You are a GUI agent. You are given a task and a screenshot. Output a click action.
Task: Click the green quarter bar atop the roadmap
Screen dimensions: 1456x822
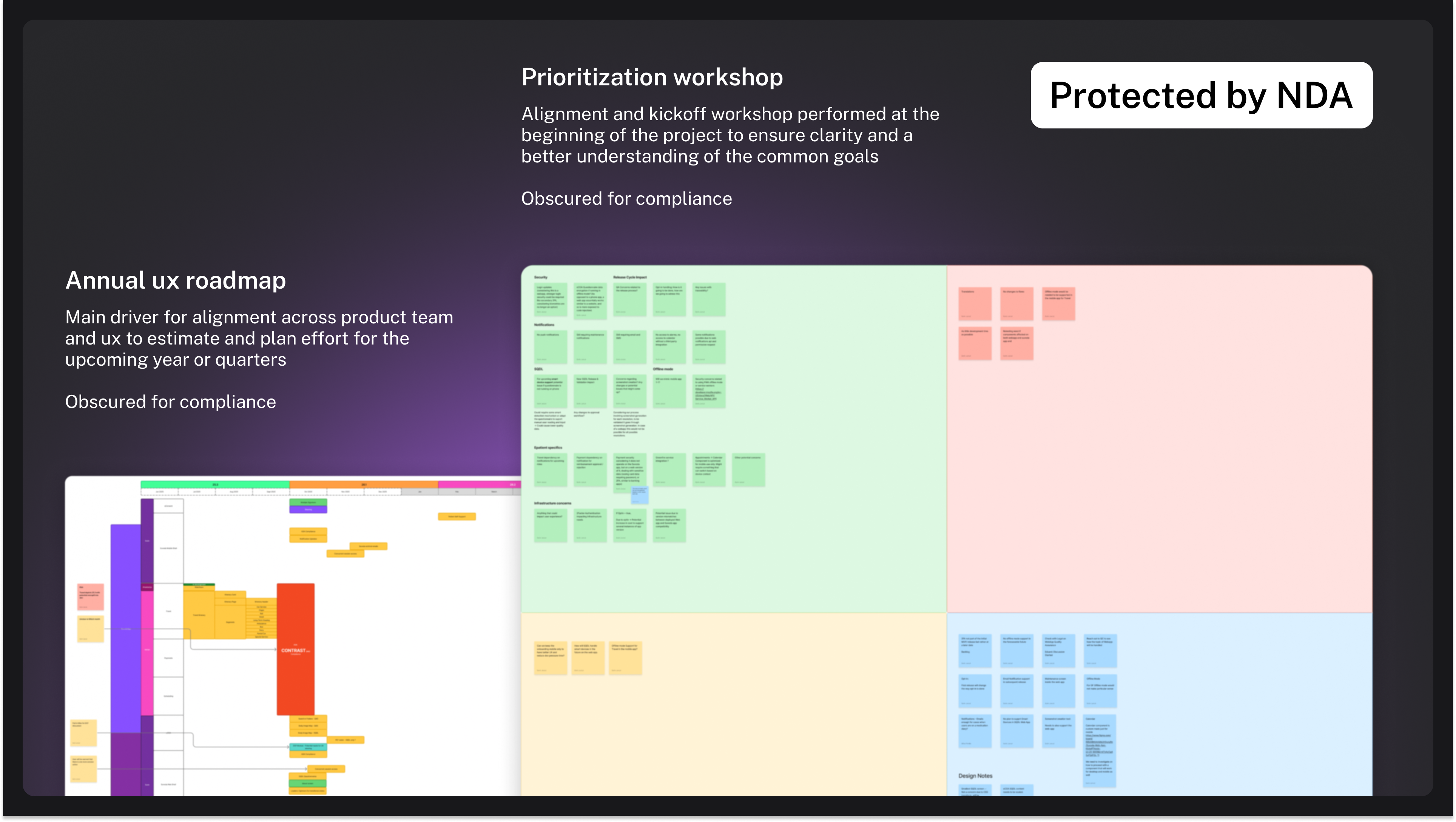pos(215,485)
